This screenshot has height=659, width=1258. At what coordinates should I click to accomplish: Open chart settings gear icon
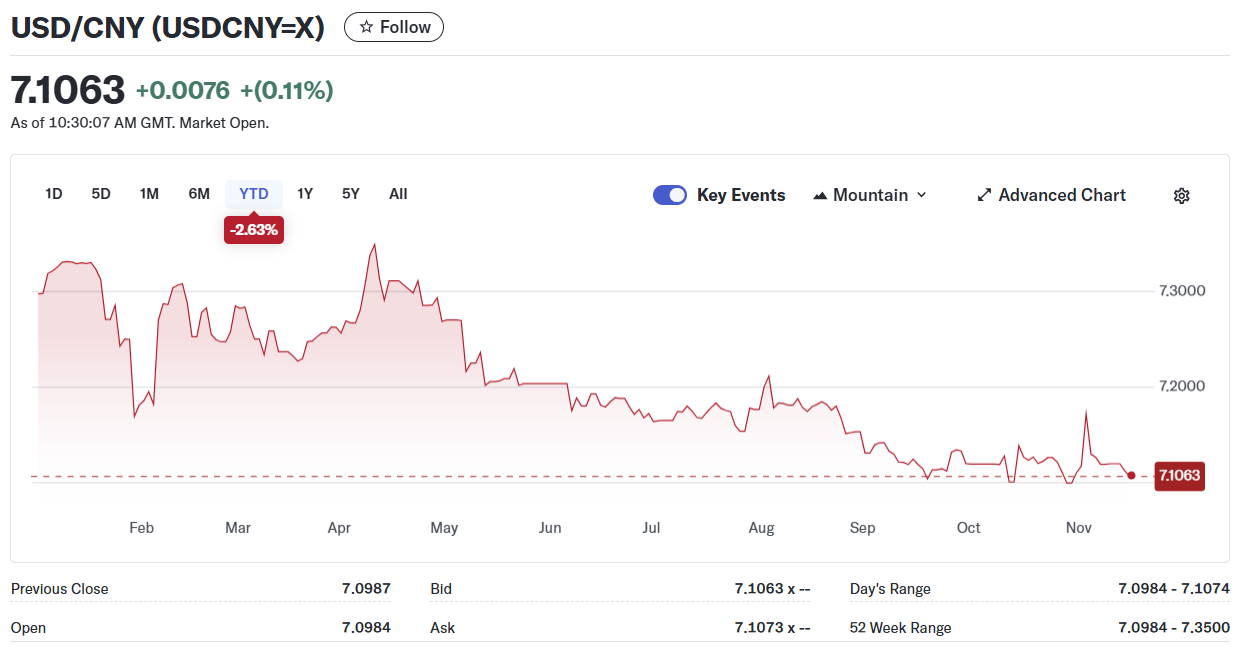pyautogui.click(x=1181, y=195)
